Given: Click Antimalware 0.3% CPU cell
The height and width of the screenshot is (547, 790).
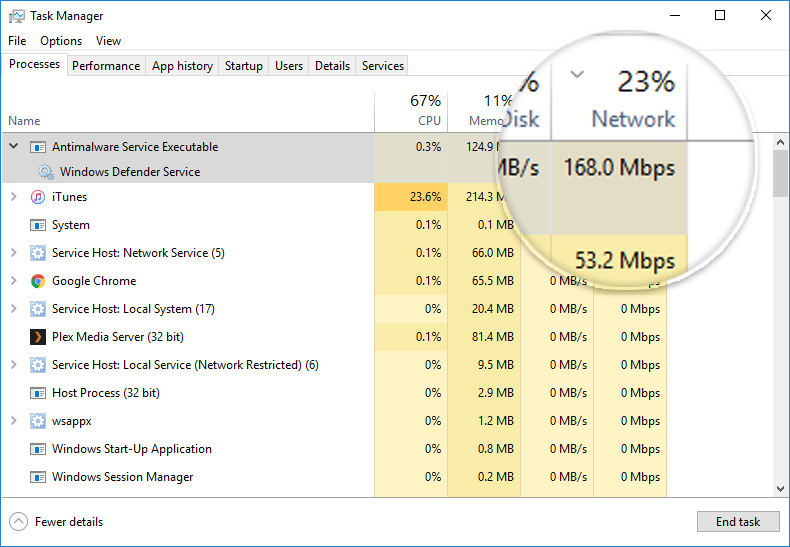Looking at the screenshot, I should tap(411, 147).
